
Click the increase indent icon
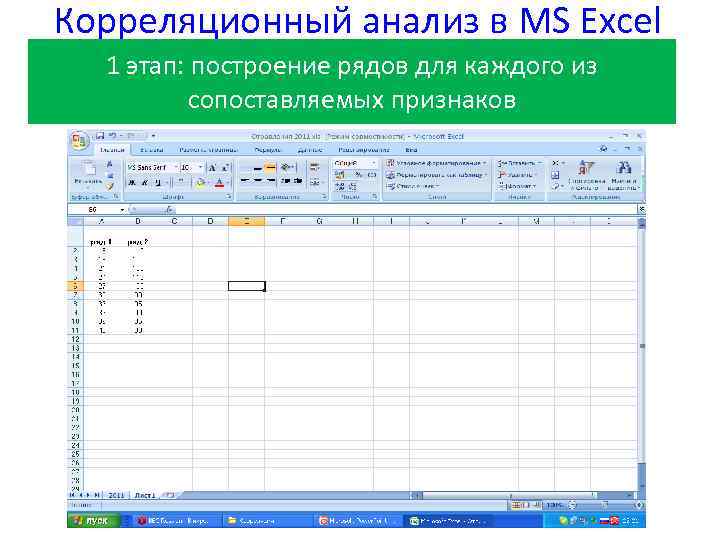tap(298, 181)
